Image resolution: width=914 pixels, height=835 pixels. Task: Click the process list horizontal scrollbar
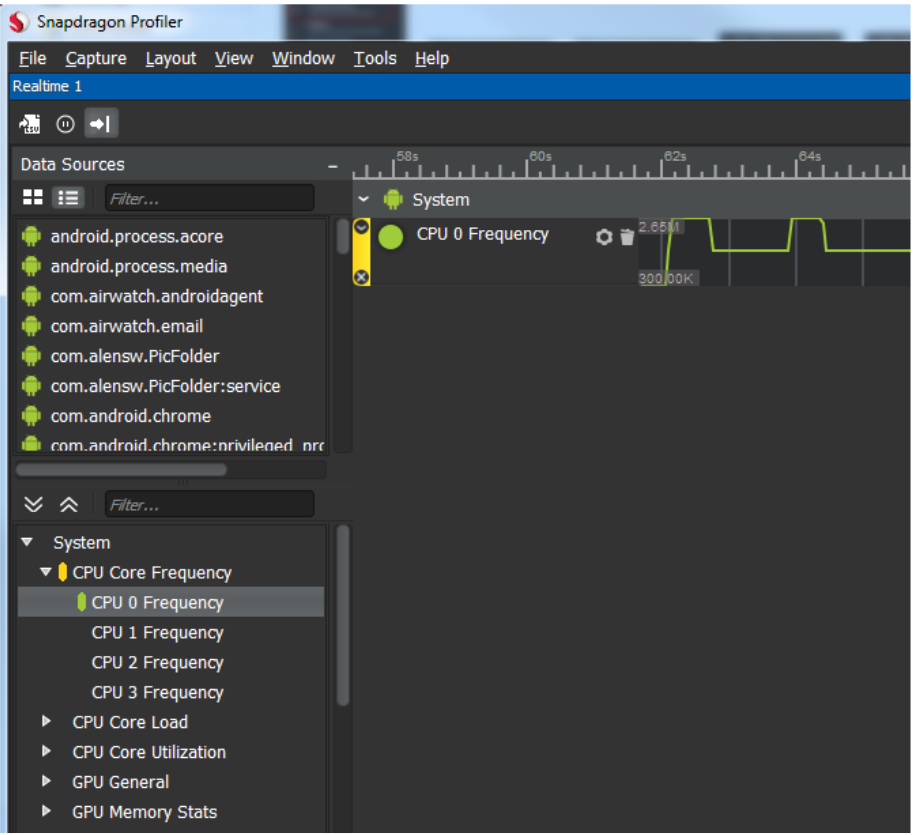121,470
